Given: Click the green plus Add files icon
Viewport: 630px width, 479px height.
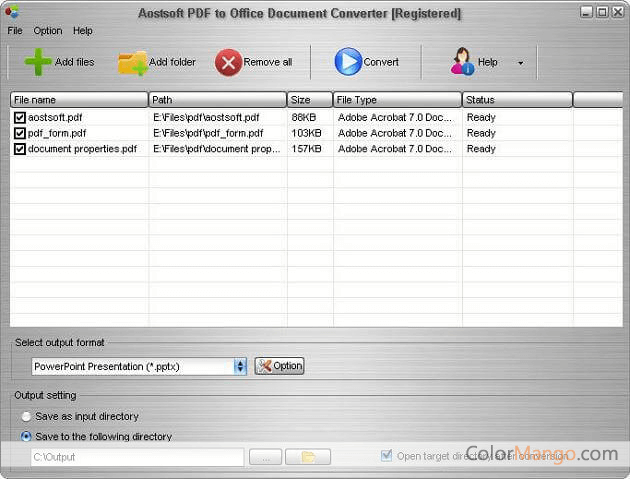Looking at the screenshot, I should coord(38,62).
